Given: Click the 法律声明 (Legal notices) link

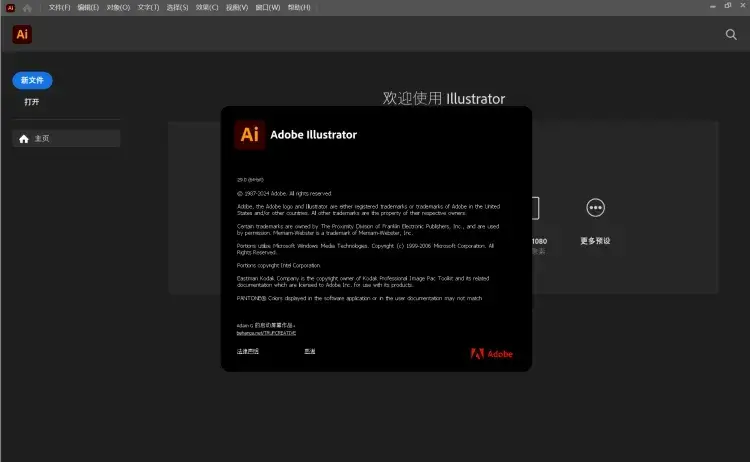Looking at the screenshot, I should [247, 351].
